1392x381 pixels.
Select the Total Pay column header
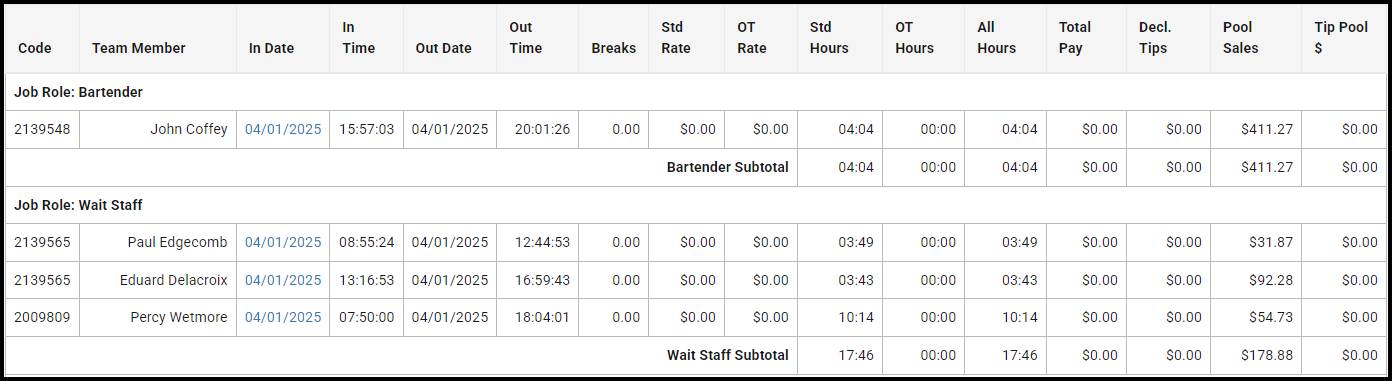tap(1075, 38)
